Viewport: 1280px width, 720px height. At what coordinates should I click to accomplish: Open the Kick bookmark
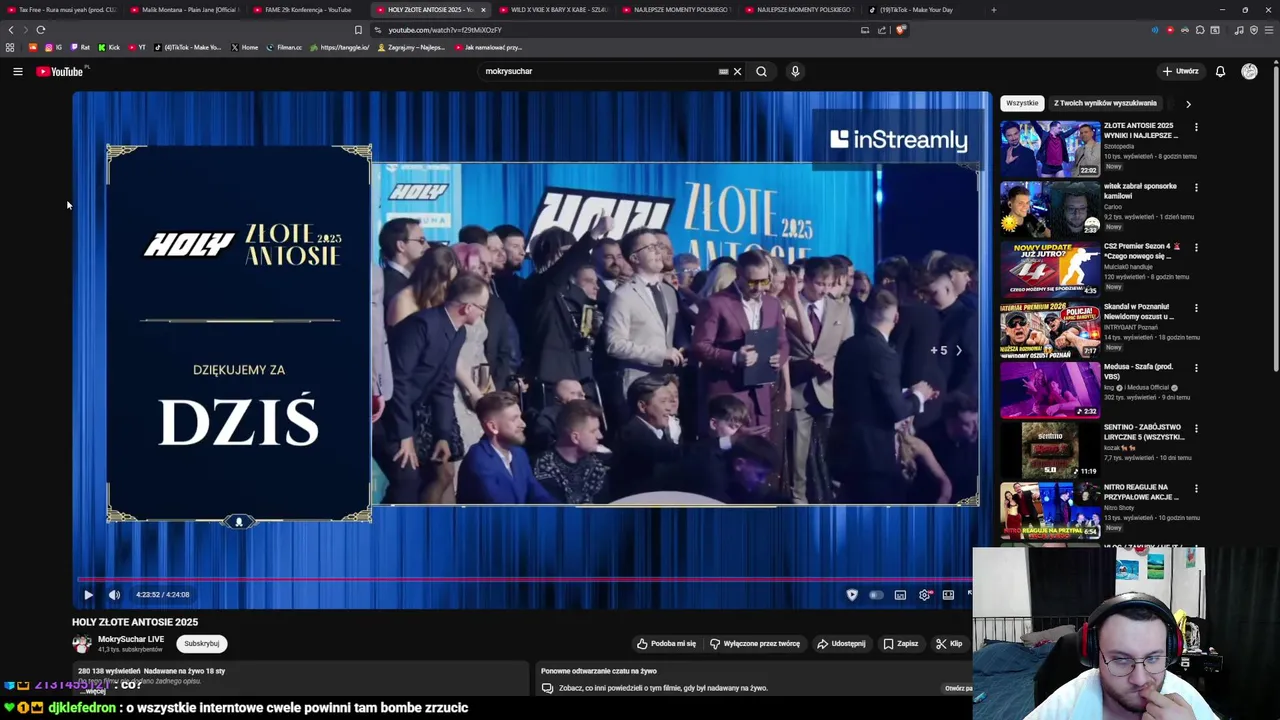tap(108, 47)
